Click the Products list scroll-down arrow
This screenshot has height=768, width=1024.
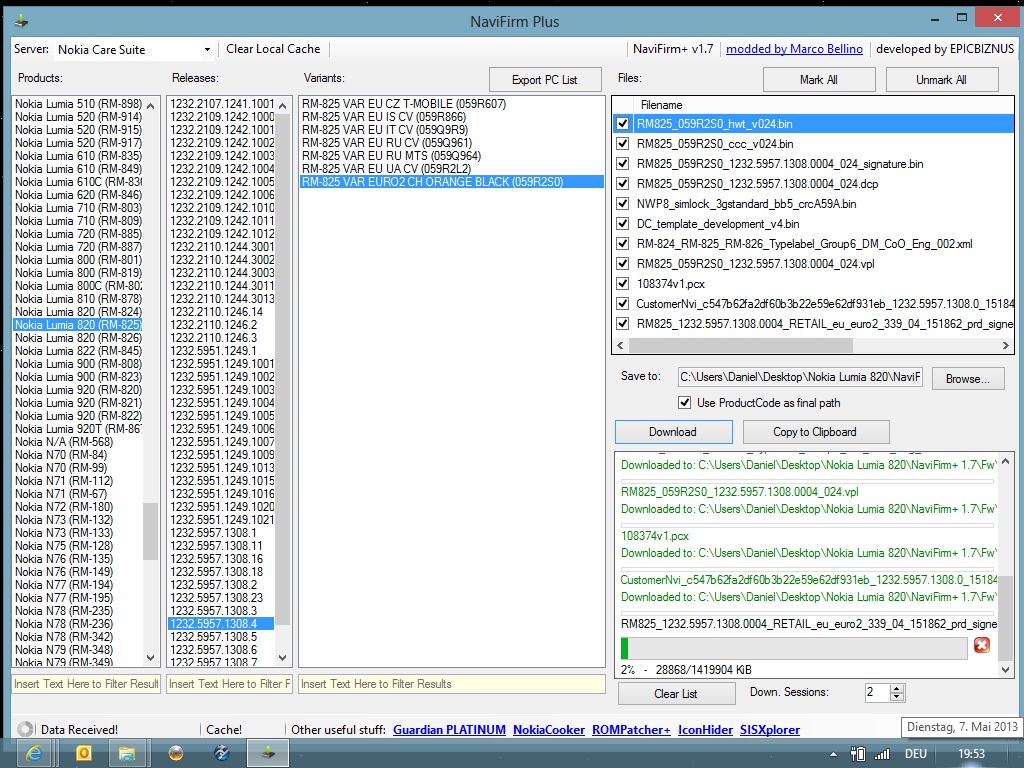point(150,658)
